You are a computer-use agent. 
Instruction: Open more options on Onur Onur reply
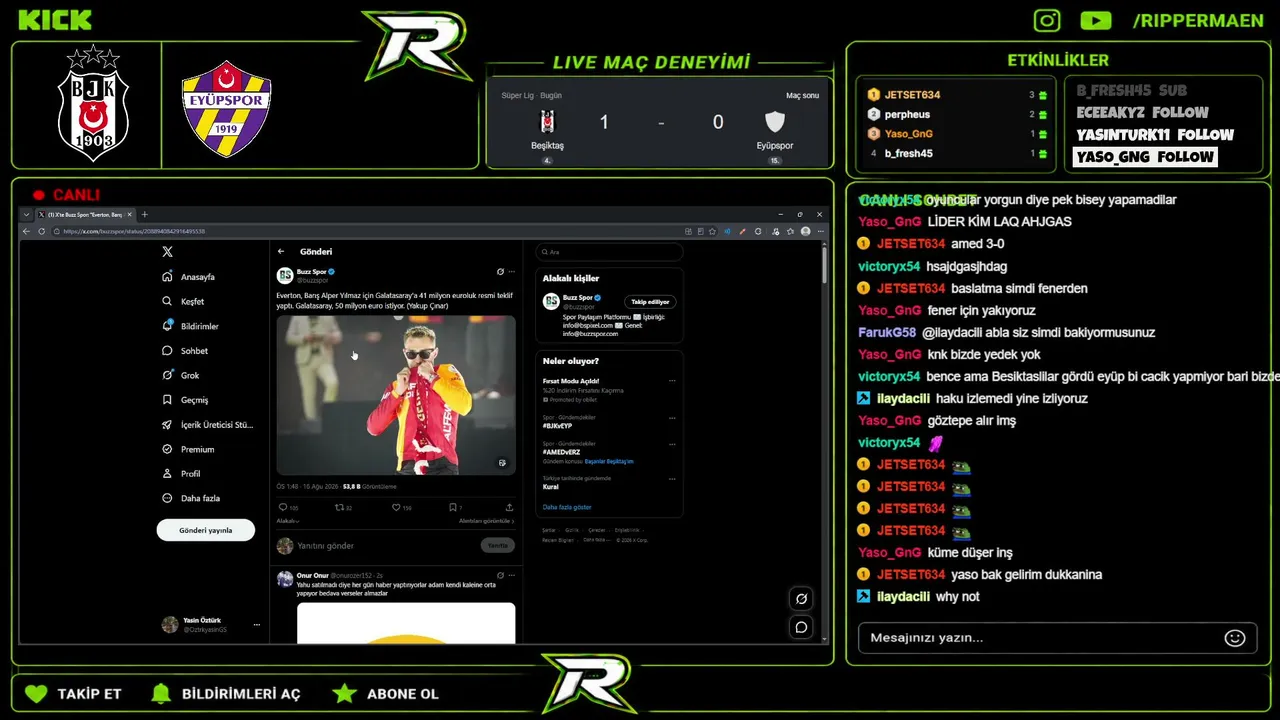point(512,576)
